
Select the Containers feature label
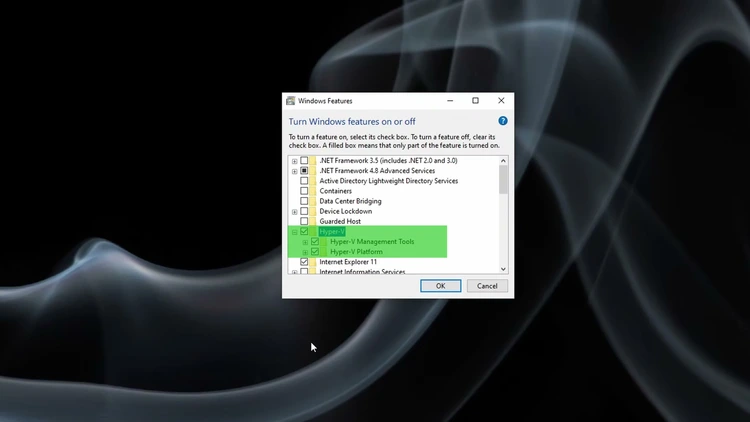click(335, 191)
